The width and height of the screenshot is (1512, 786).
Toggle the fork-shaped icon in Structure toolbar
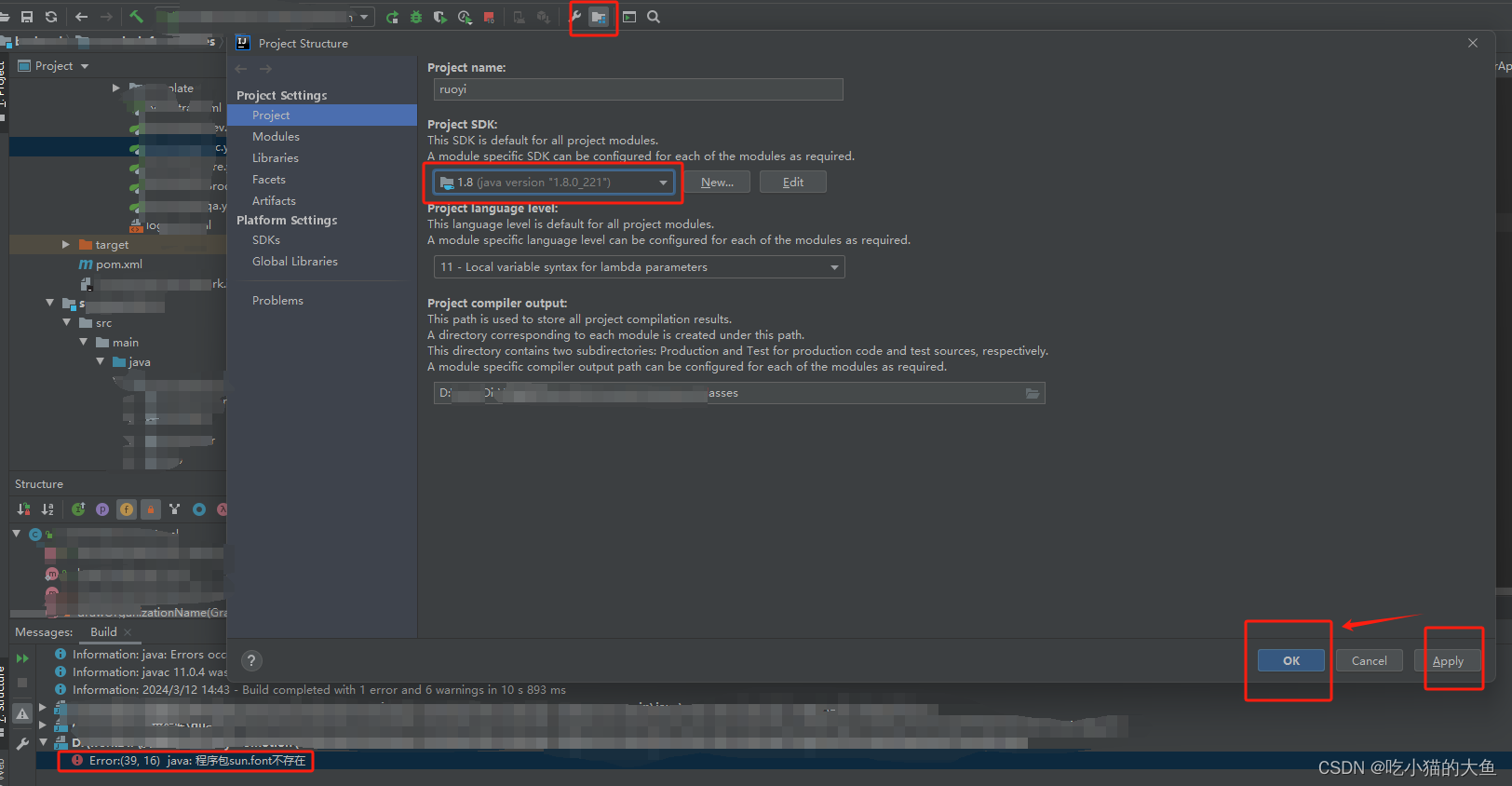pyautogui.click(x=174, y=509)
